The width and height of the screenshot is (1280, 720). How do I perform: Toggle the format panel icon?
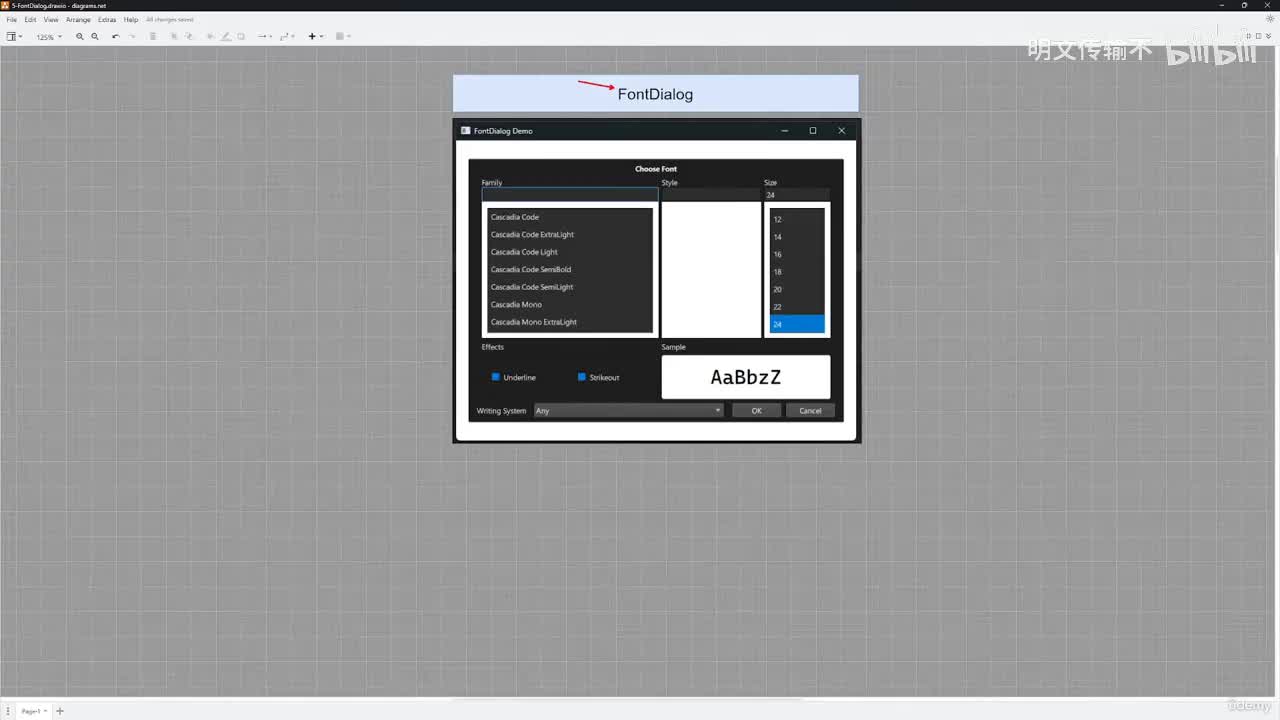pos(1258,36)
